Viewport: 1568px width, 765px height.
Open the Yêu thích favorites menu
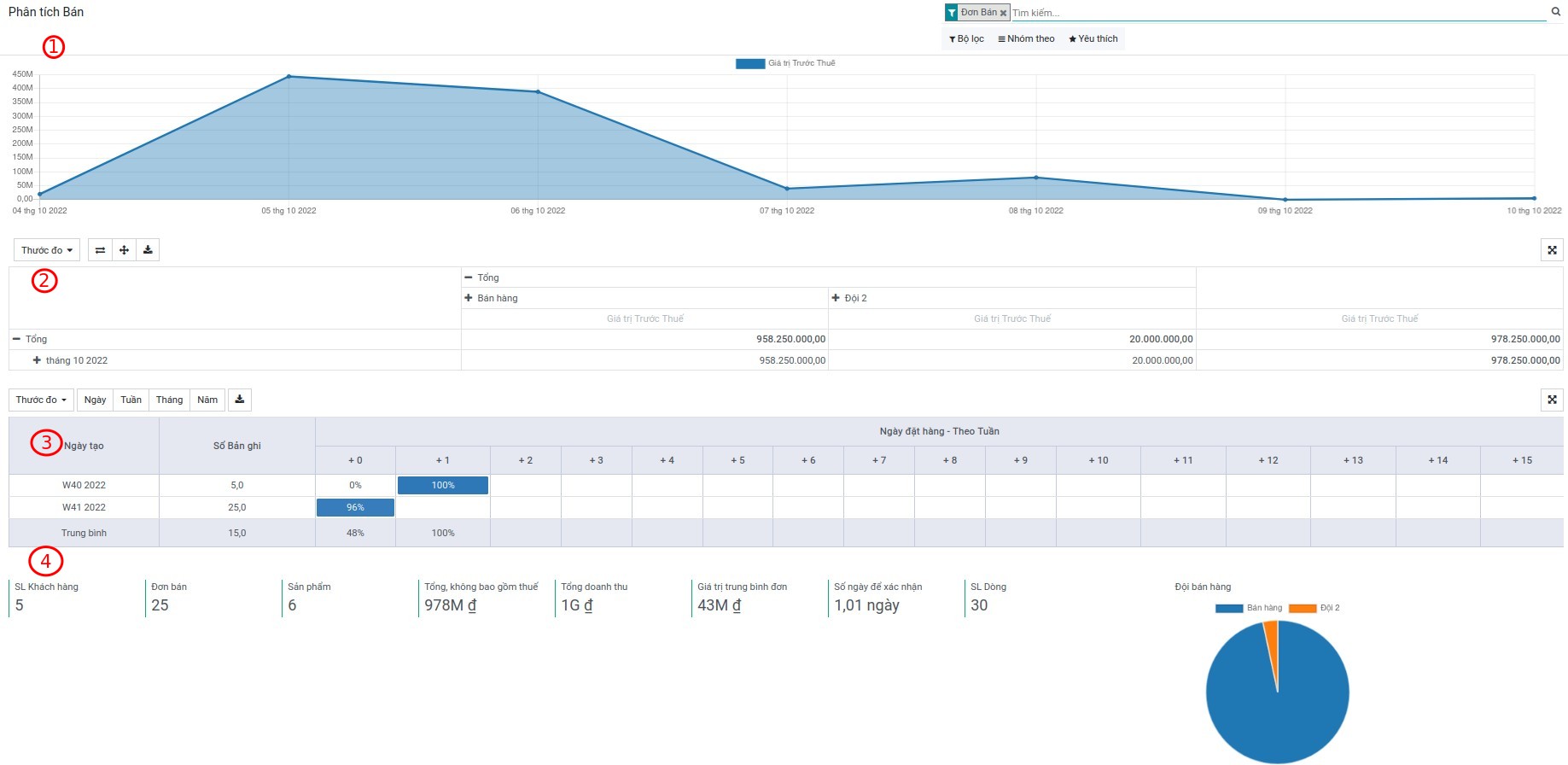click(1093, 38)
